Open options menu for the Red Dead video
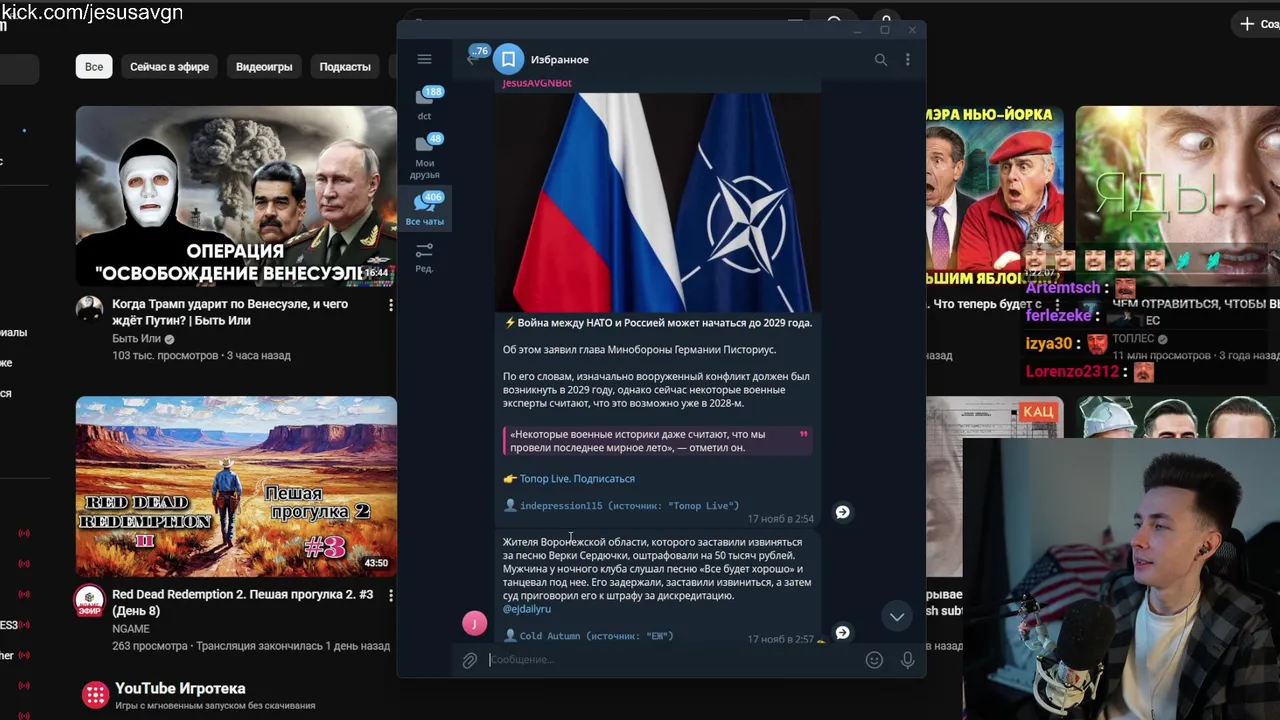Viewport: 1280px width, 720px height. [391, 595]
